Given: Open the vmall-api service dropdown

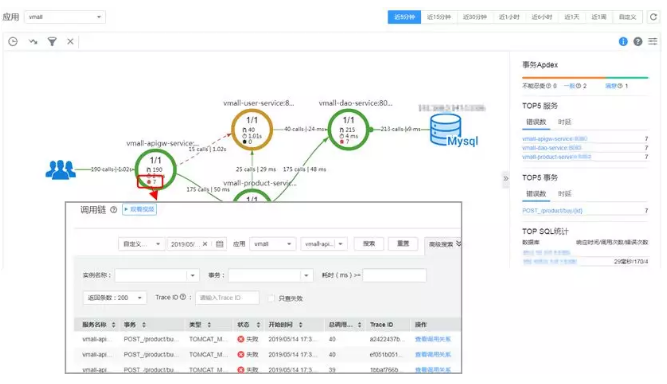Looking at the screenshot, I should 324,244.
